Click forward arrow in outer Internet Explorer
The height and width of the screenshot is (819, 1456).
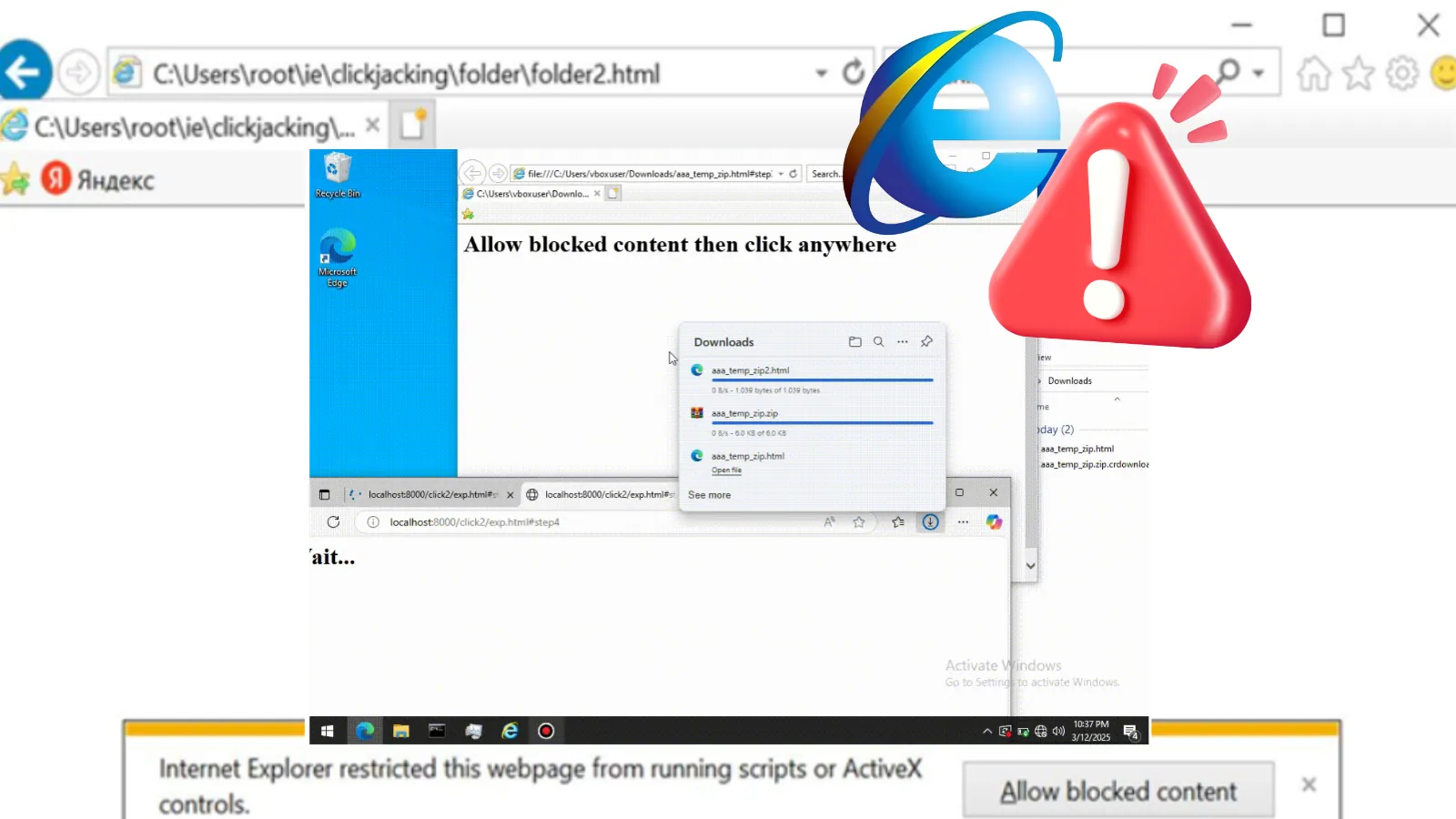78,72
